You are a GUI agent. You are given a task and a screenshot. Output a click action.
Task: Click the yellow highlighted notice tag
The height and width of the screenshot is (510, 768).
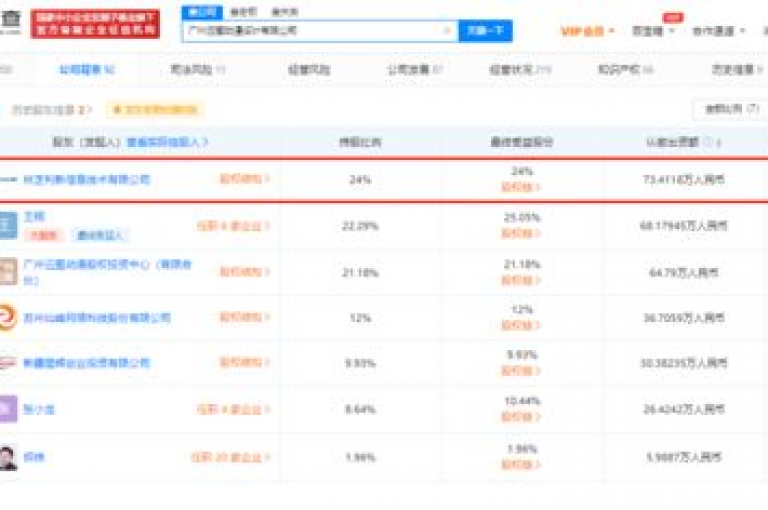click(155, 110)
